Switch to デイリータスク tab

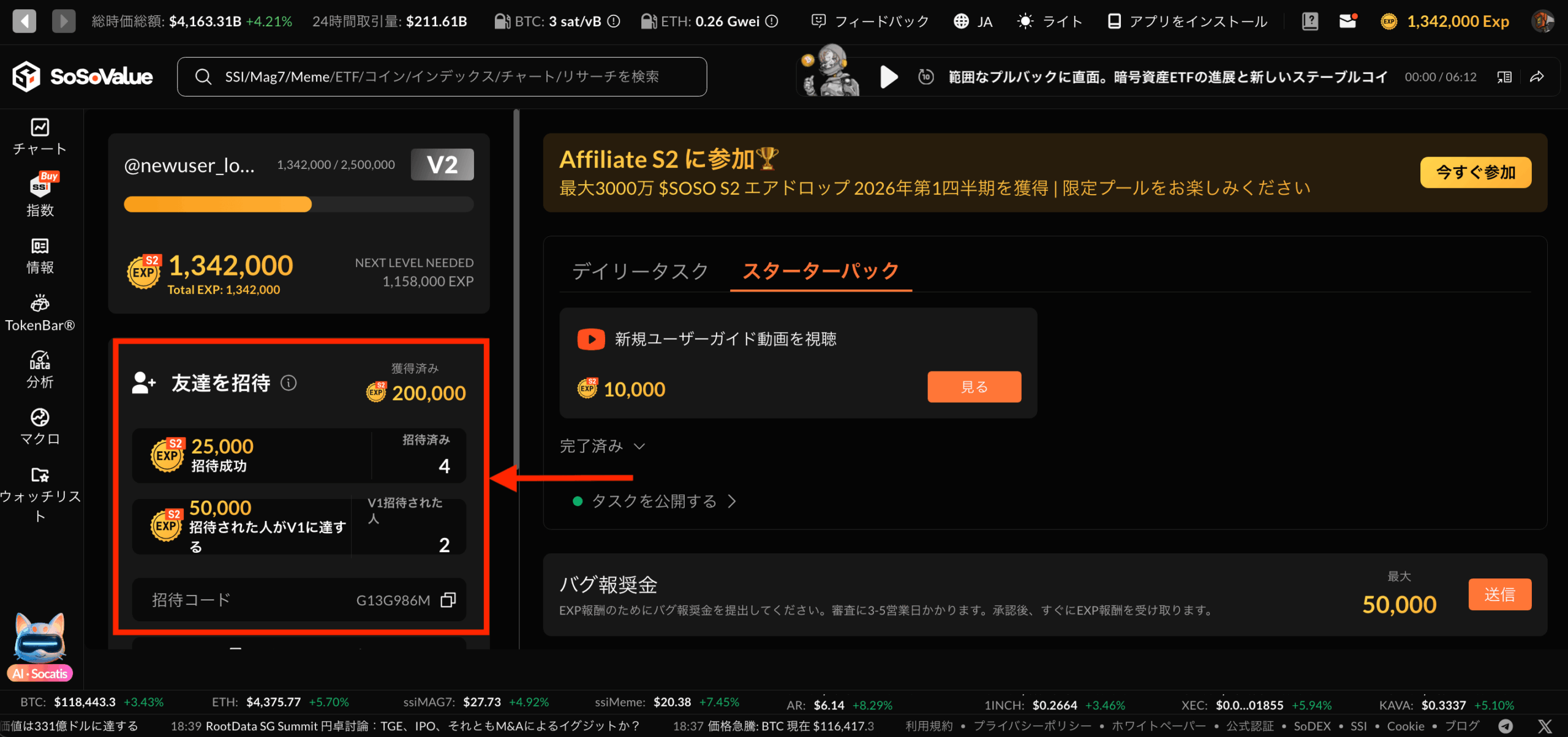coord(640,271)
